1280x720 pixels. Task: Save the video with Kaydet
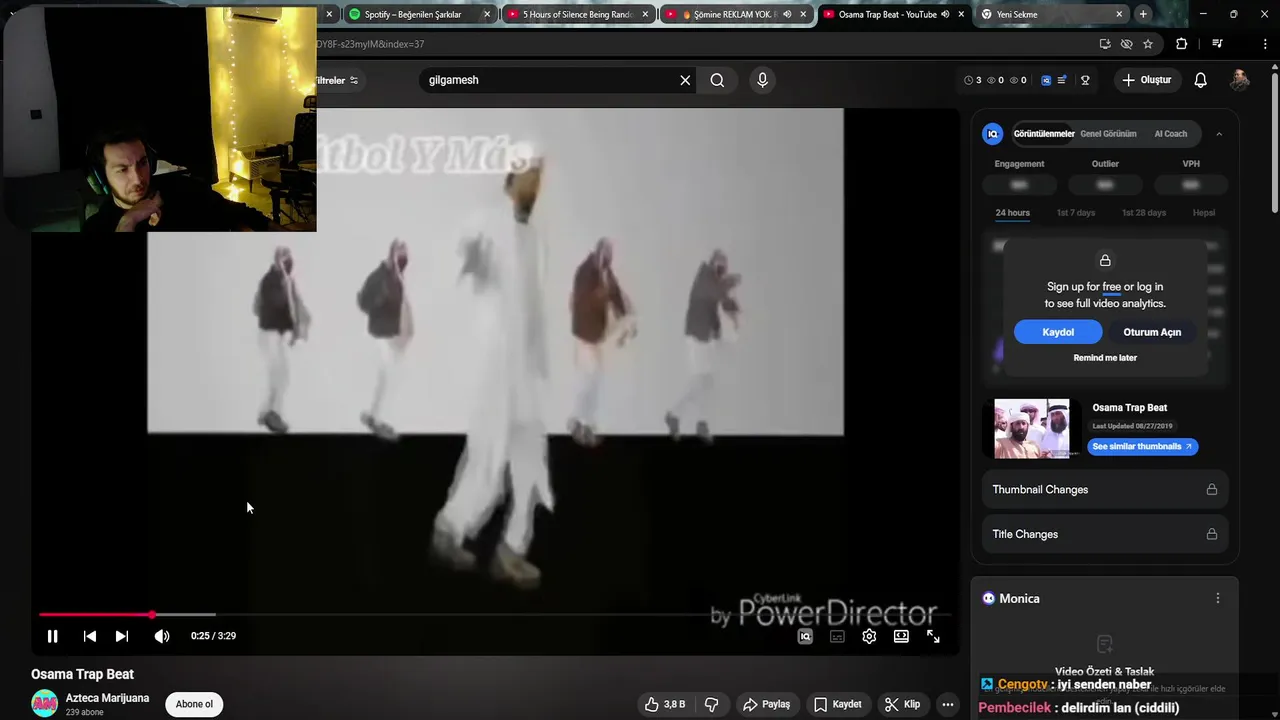[x=838, y=704]
